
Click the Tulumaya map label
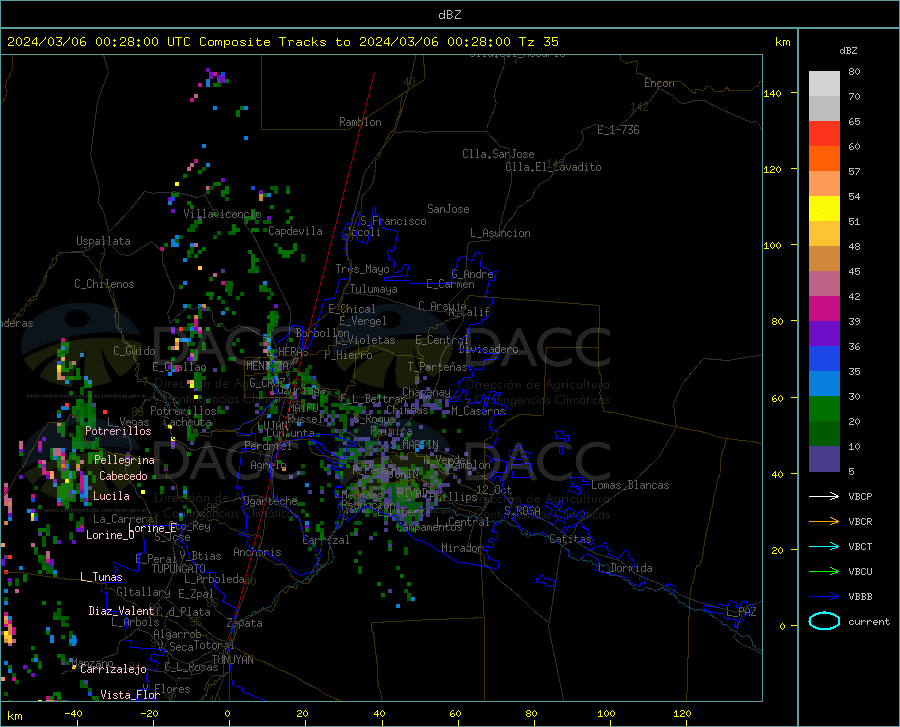pyautogui.click(x=374, y=289)
